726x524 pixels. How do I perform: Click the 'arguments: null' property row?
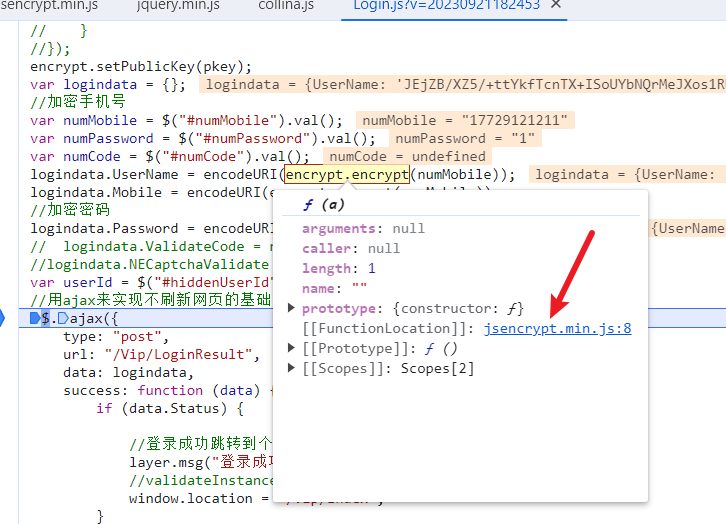363,229
